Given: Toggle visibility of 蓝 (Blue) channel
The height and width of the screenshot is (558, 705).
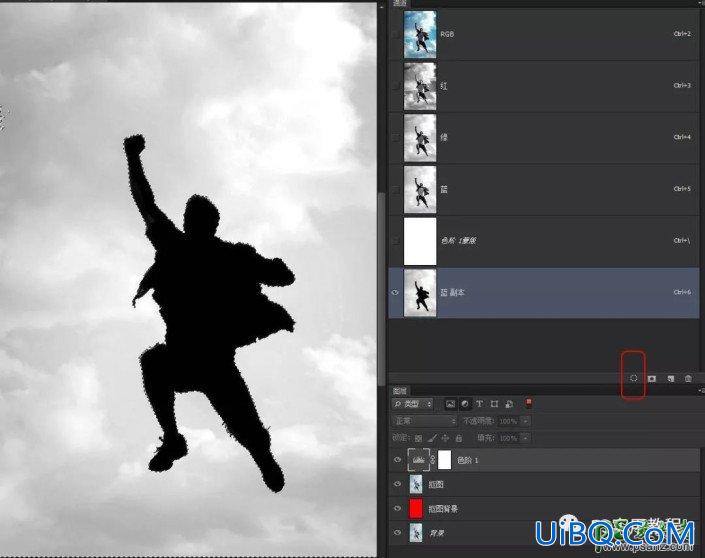Looking at the screenshot, I should point(396,189).
